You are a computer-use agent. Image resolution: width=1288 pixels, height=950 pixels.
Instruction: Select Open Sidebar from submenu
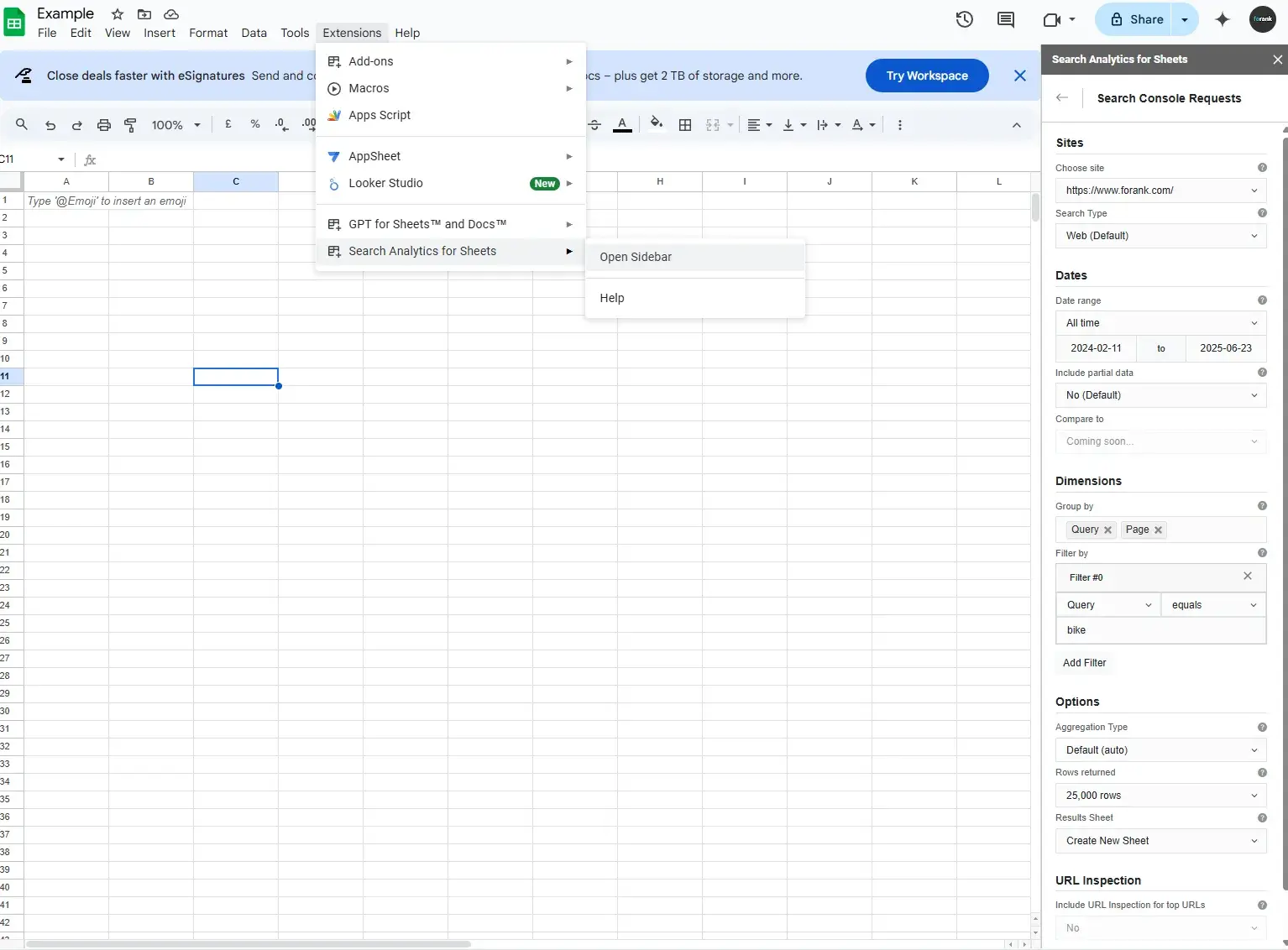click(636, 257)
